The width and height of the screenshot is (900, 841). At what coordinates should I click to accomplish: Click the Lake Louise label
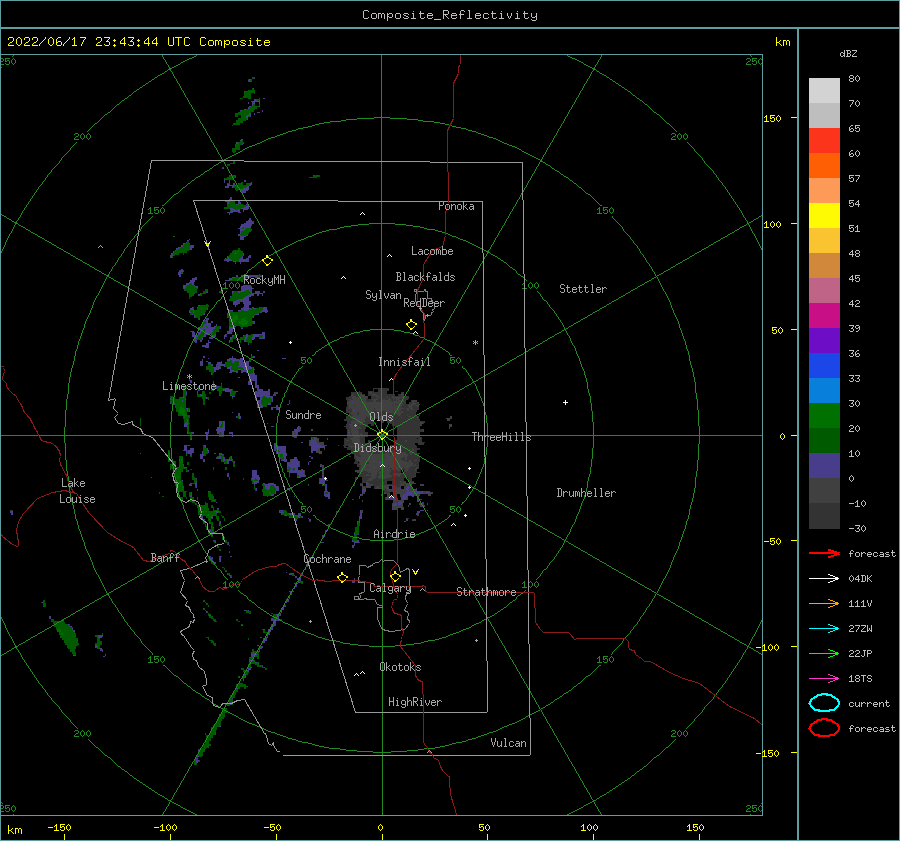tap(77, 491)
